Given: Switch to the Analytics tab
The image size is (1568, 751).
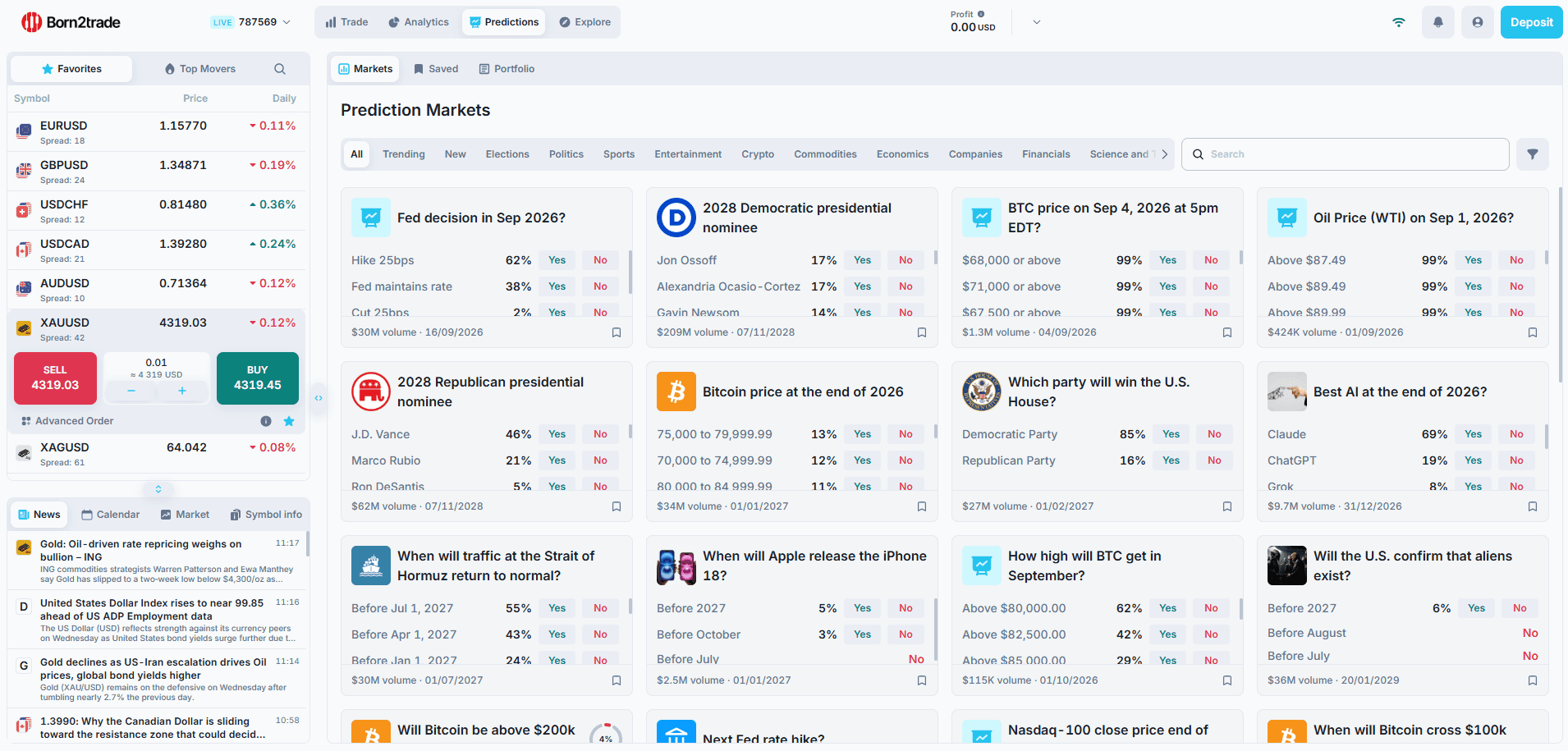Looking at the screenshot, I should [x=419, y=22].
